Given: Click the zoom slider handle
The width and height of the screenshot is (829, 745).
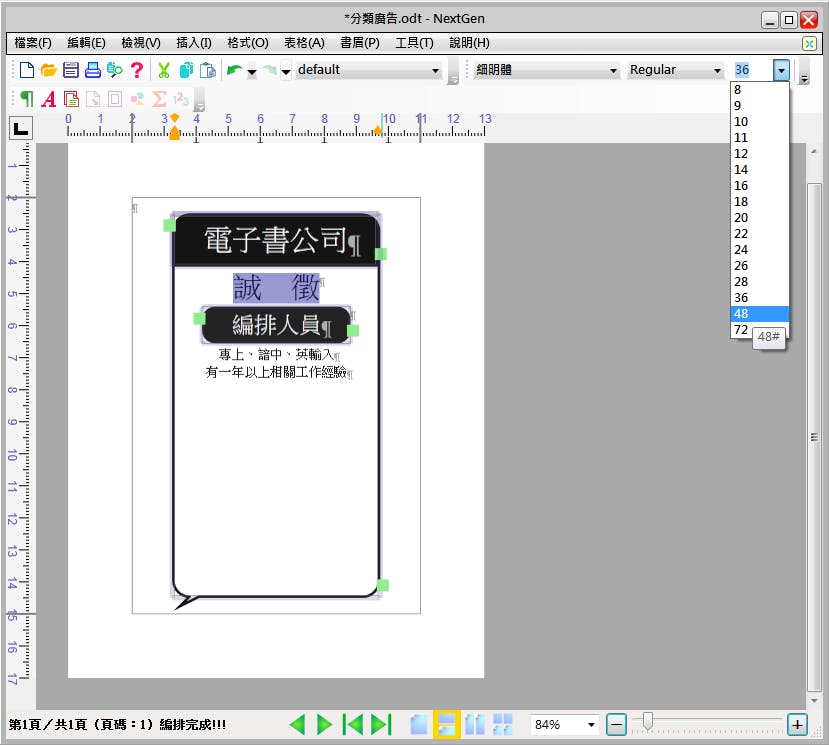Looking at the screenshot, I should coord(647,721).
